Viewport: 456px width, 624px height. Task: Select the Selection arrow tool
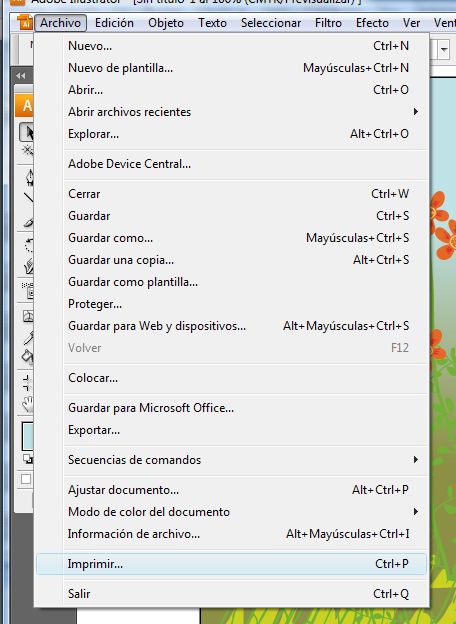coord(27,133)
